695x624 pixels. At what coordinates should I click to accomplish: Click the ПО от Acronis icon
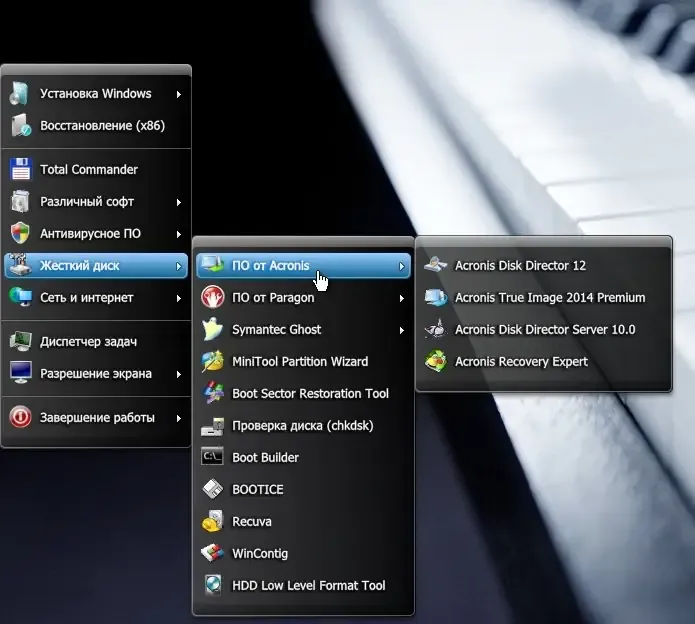[x=213, y=265]
